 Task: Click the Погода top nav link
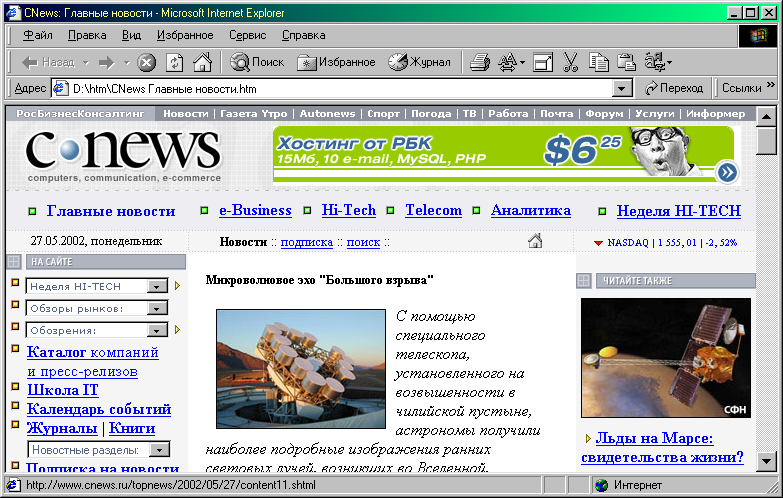[x=431, y=114]
